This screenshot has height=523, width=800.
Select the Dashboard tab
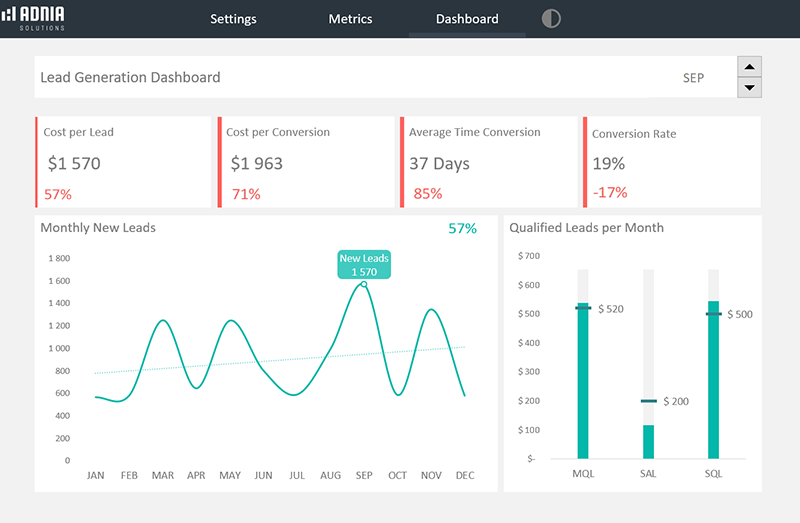click(x=467, y=19)
